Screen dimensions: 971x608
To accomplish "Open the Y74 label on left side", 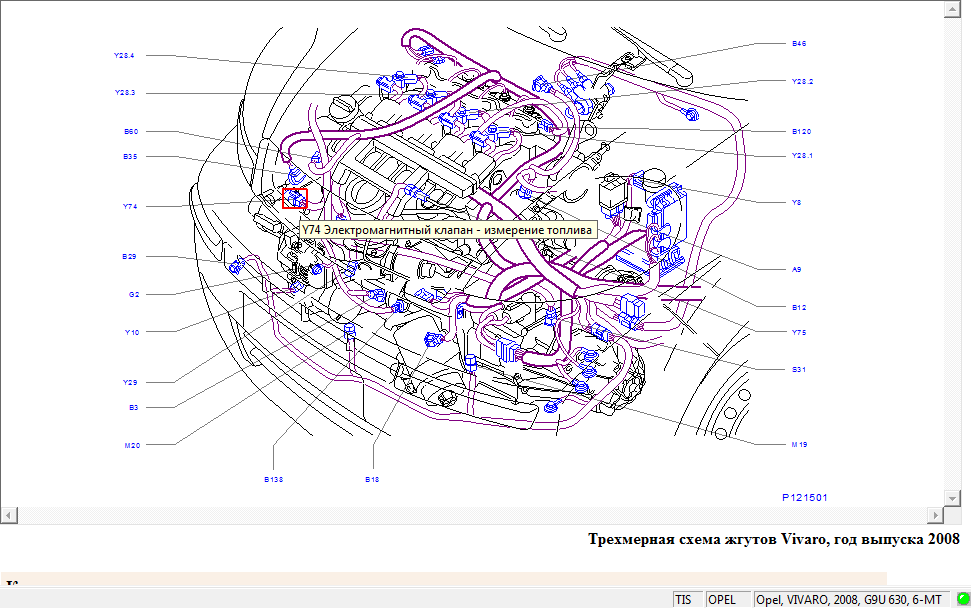I will 130,206.
